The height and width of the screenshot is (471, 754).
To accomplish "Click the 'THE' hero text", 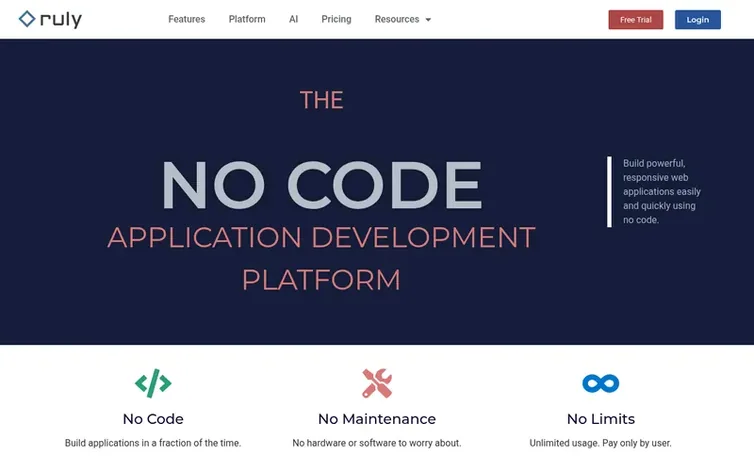I will pos(322,100).
